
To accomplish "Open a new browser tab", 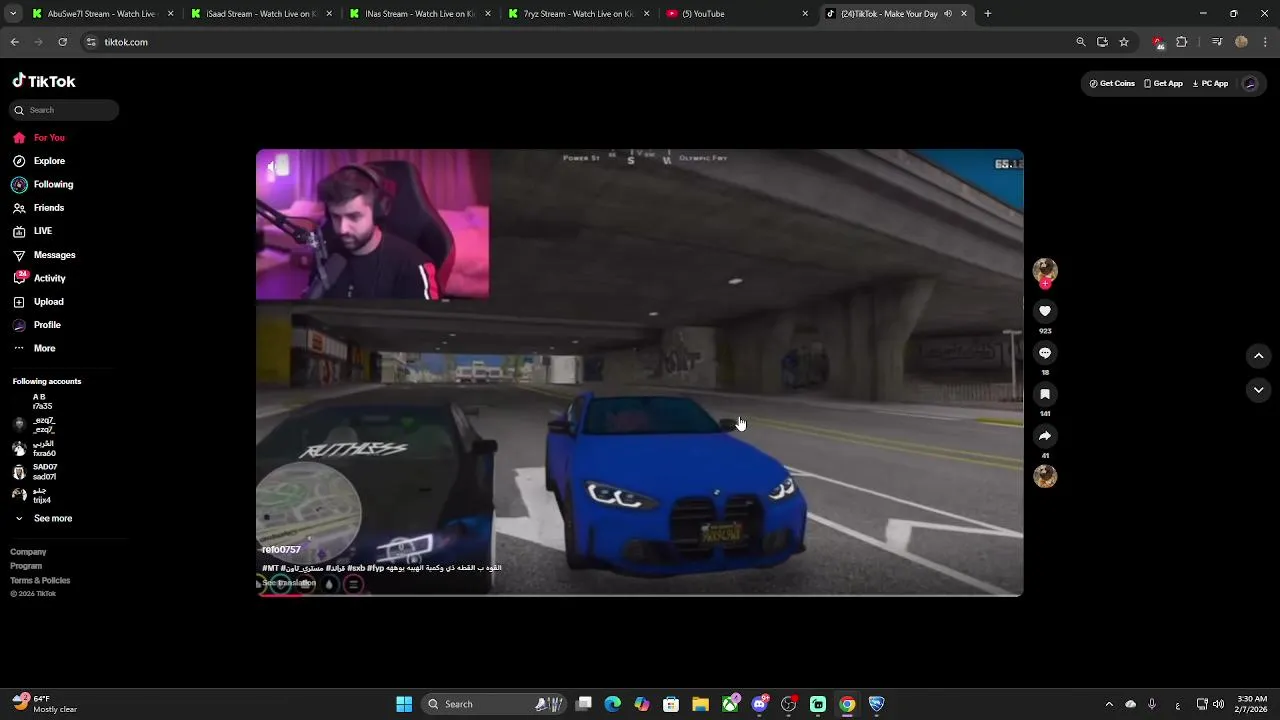I will [988, 14].
